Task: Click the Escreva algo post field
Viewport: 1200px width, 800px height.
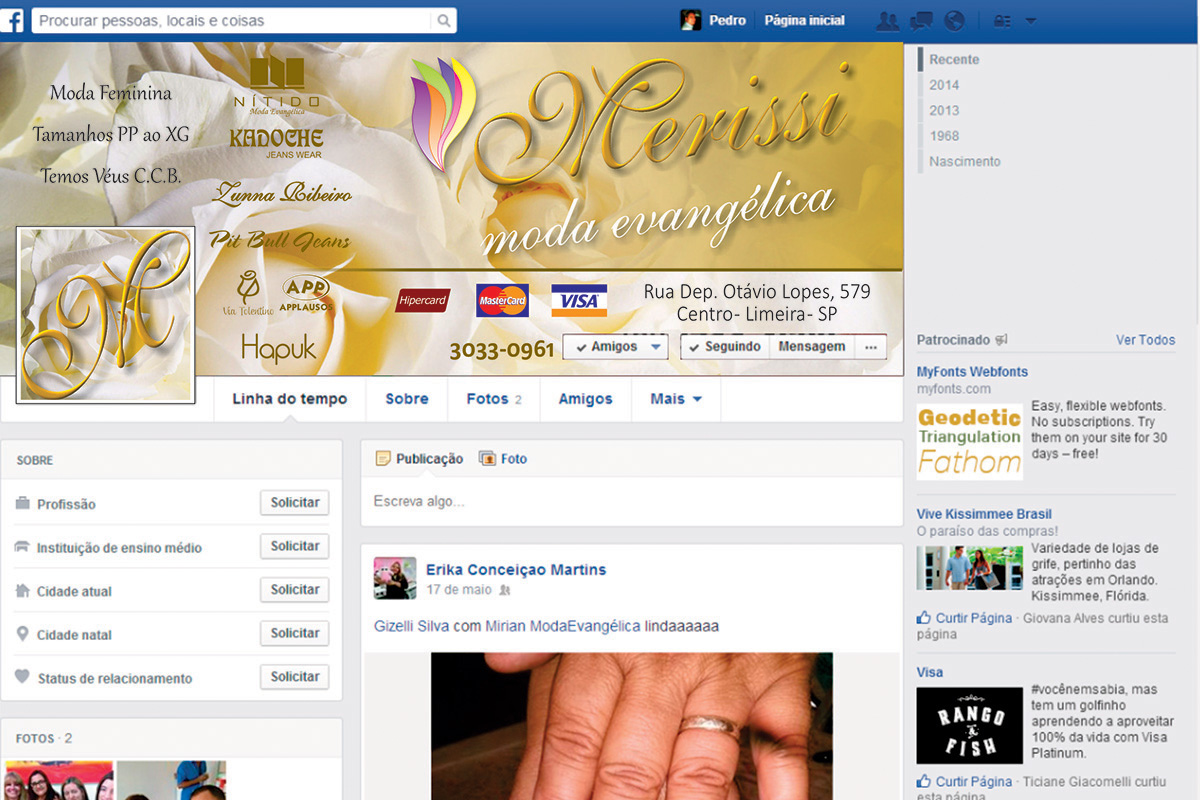Action: pos(630,501)
